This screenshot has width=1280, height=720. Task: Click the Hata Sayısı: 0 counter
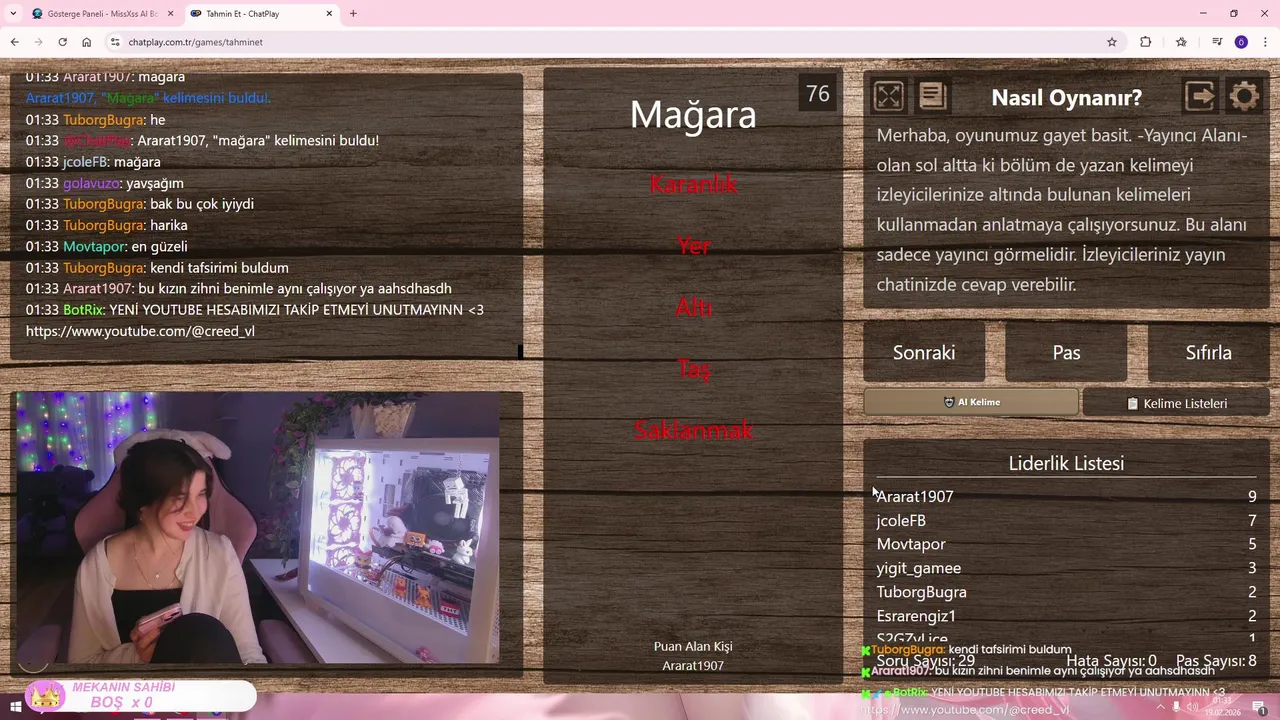point(1111,661)
